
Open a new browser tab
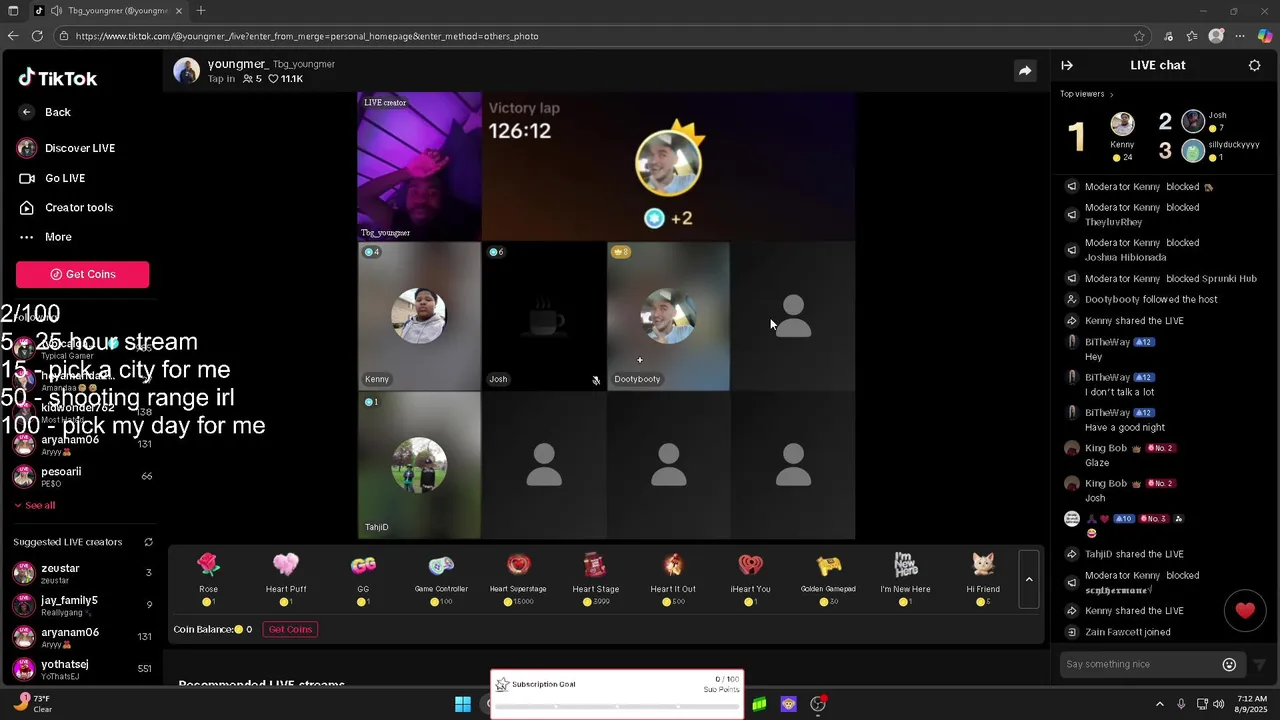pos(201,11)
